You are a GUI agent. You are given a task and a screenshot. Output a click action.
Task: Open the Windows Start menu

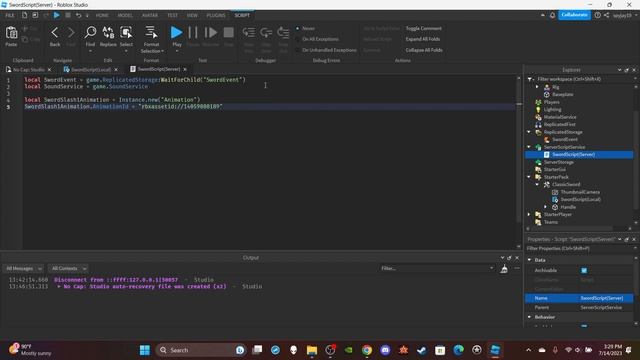click(x=144, y=350)
